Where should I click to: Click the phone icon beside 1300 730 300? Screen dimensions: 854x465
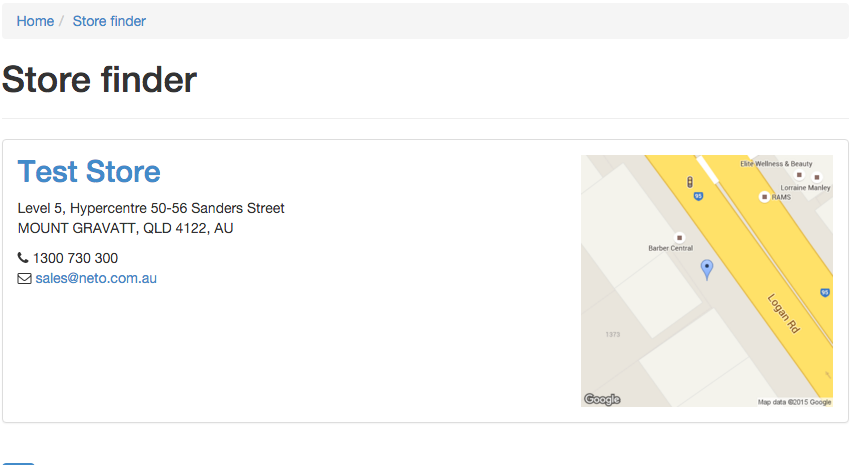pyautogui.click(x=24, y=258)
